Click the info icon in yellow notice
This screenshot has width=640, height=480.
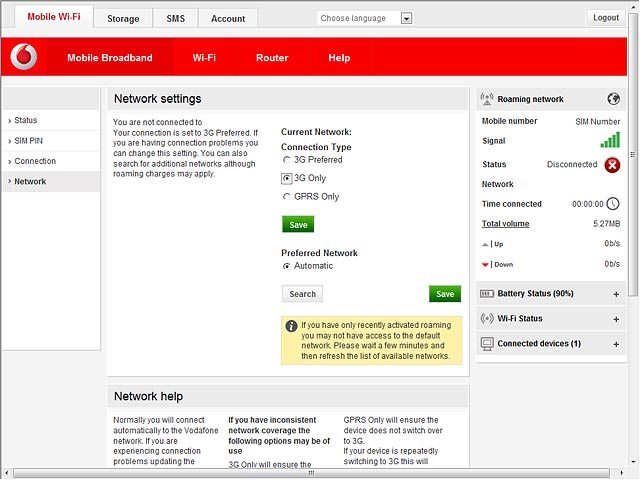tap(291, 326)
